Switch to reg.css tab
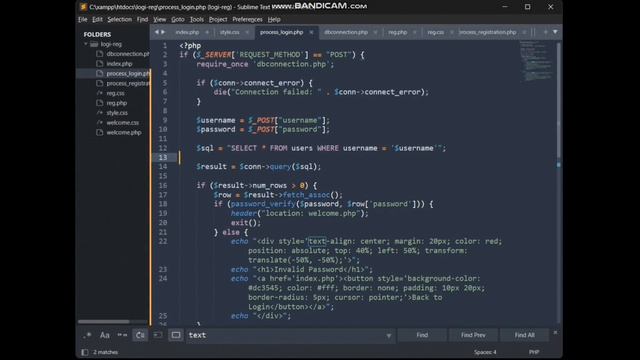 [436, 32]
